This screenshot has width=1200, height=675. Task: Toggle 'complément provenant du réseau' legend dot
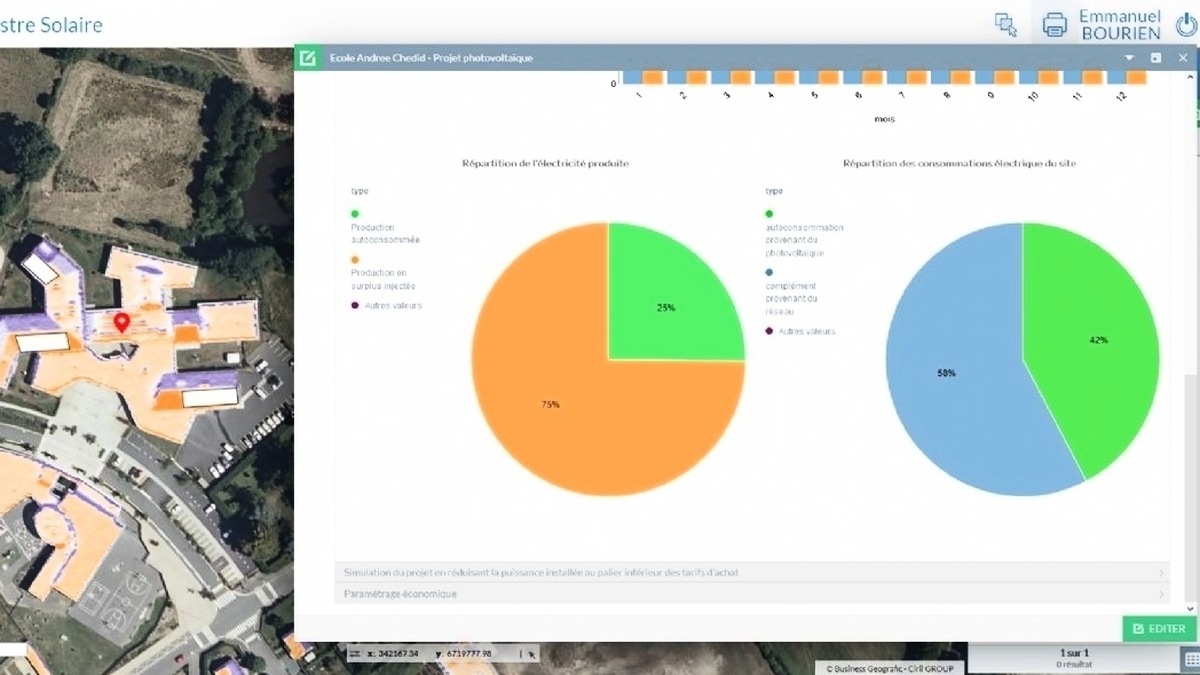769,272
